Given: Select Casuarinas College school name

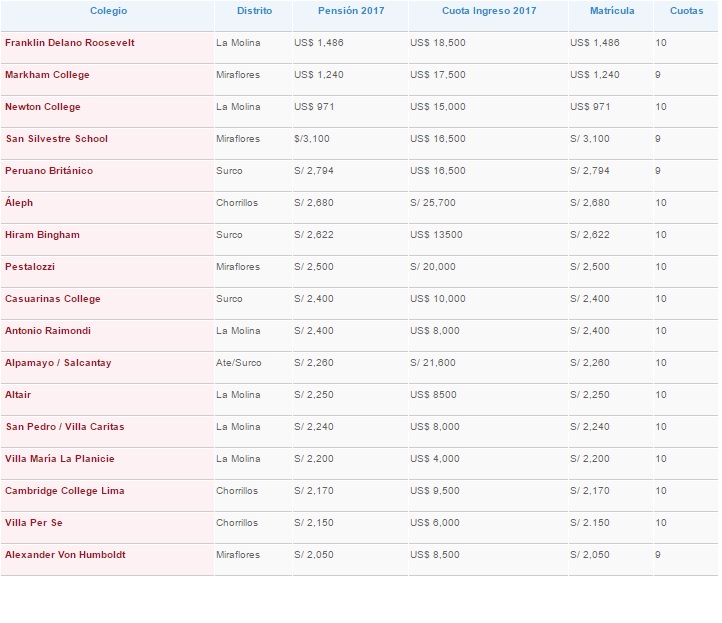Looking at the screenshot, I should pos(52,299).
